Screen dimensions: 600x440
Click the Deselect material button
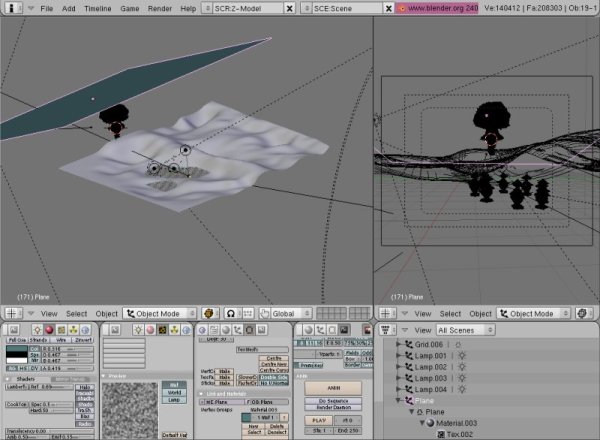(277, 432)
